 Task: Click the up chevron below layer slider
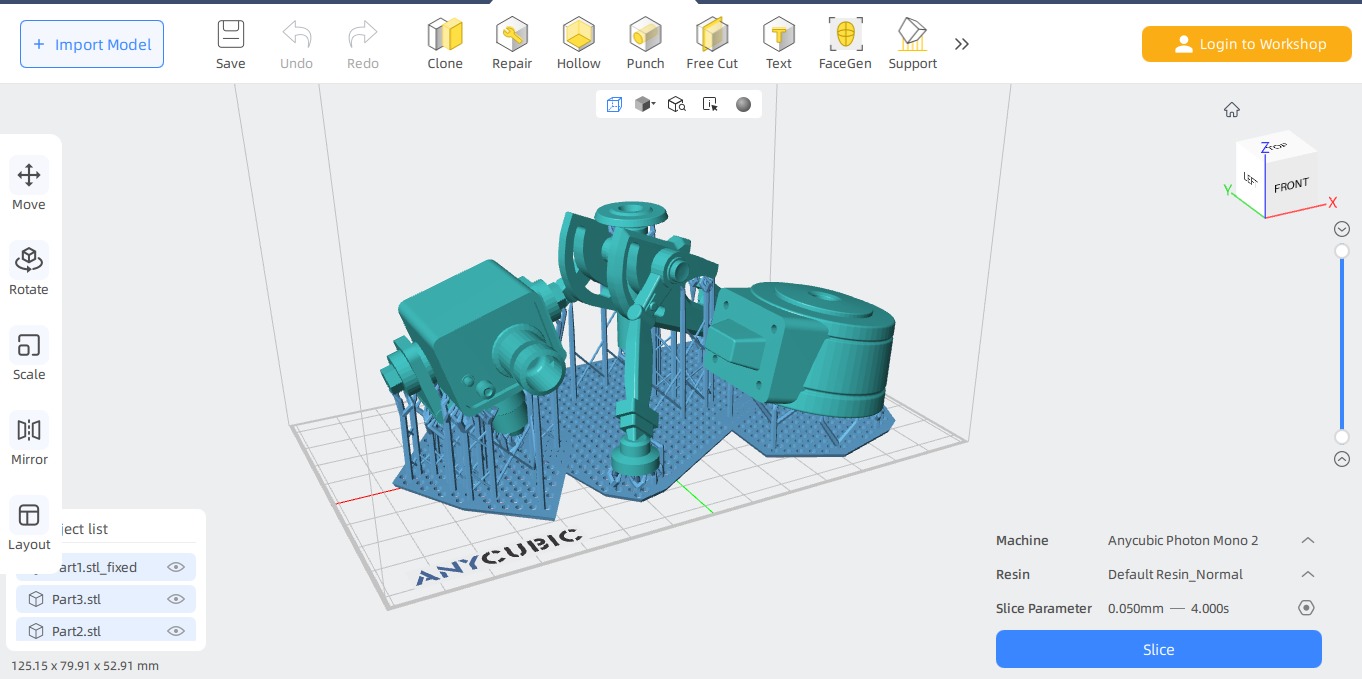click(1342, 459)
